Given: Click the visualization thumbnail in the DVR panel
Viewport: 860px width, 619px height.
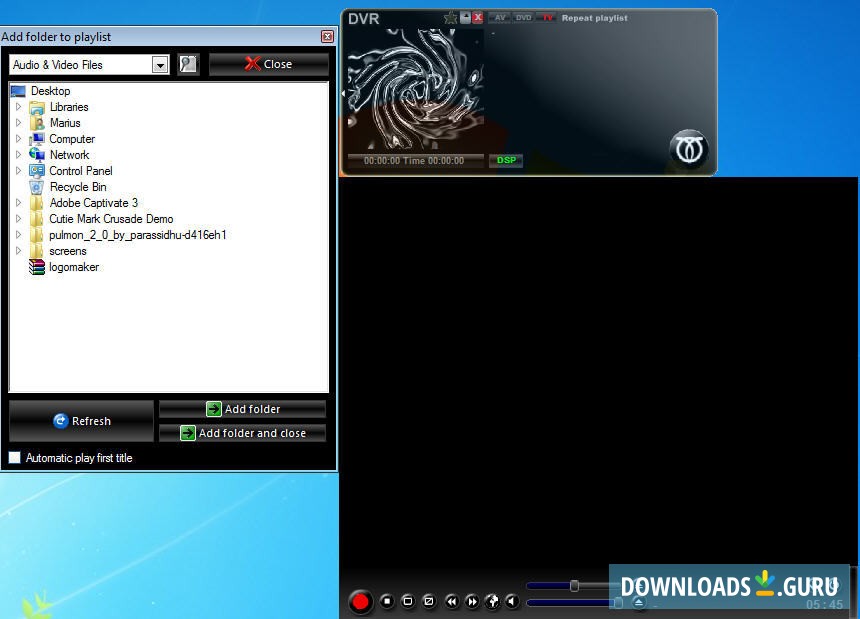Looking at the screenshot, I should tap(416, 89).
